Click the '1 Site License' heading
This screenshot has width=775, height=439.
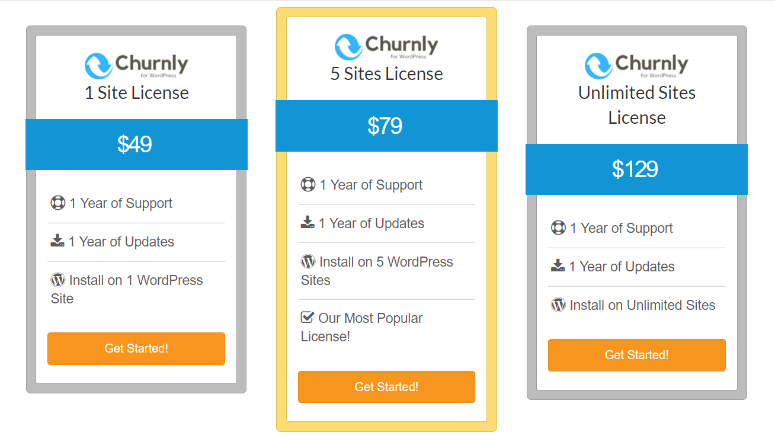click(x=136, y=93)
